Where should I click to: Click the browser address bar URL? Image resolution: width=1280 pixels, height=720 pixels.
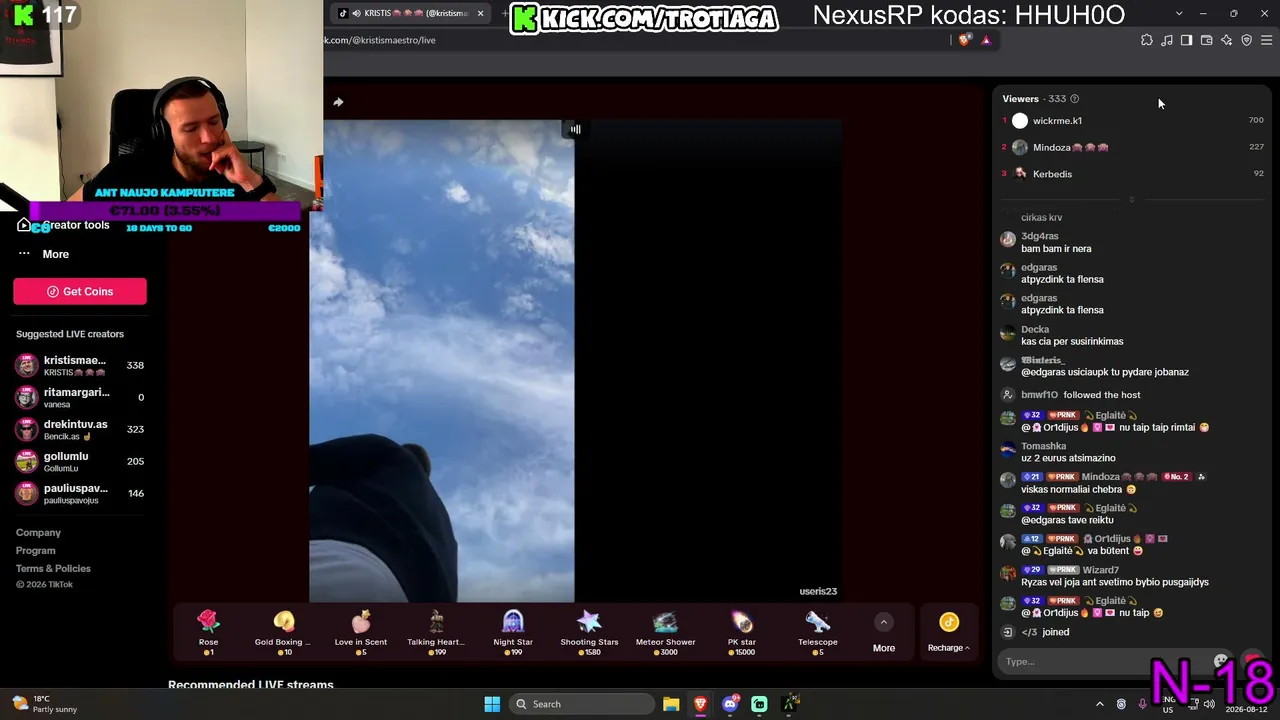coord(380,40)
